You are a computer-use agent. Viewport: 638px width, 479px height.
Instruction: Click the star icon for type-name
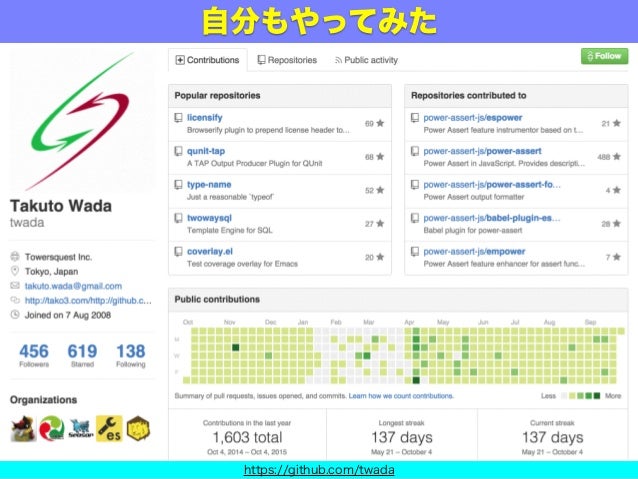click(380, 190)
